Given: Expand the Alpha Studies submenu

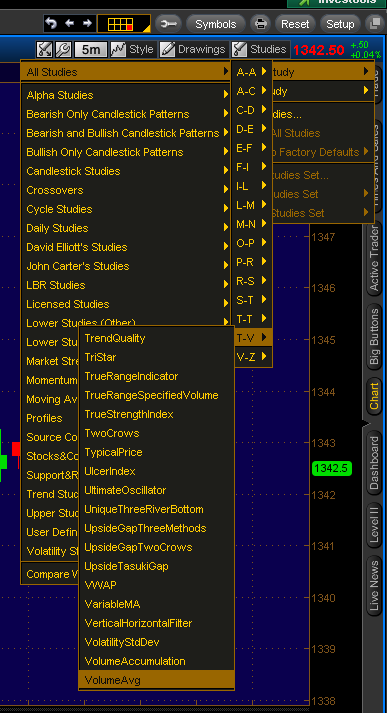Looking at the screenshot, I should (126, 95).
